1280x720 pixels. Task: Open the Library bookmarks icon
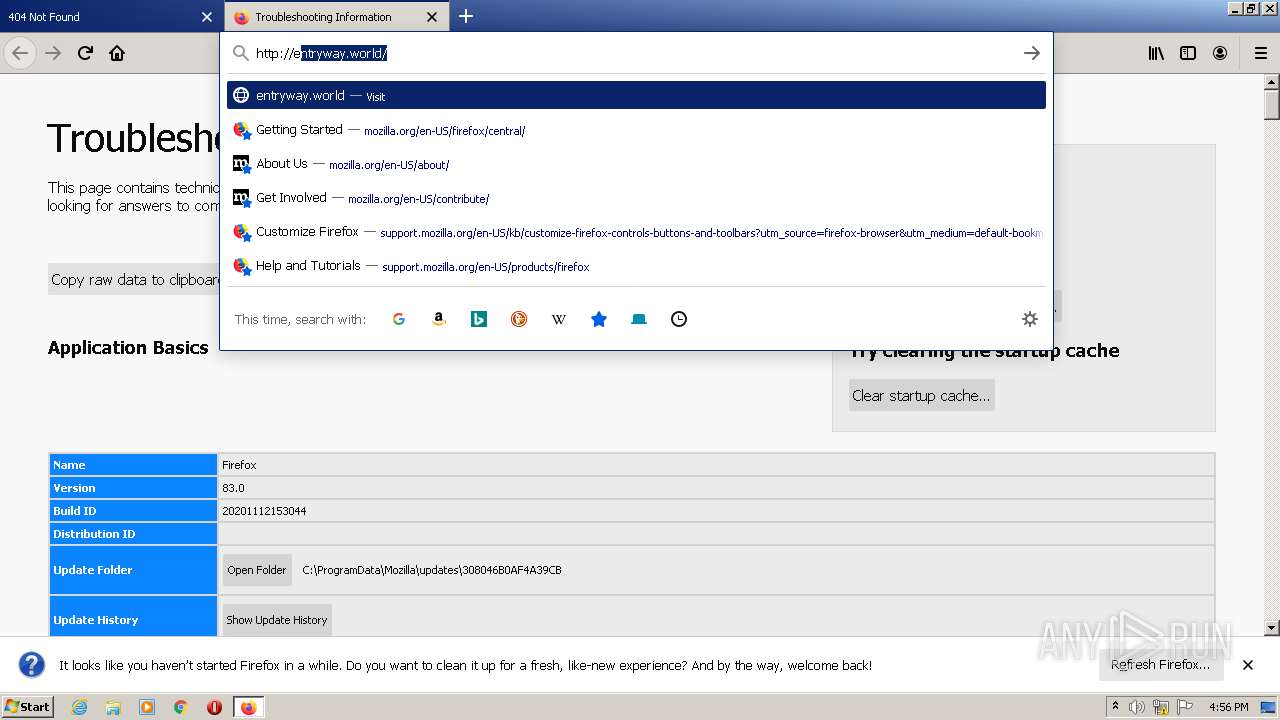(1156, 53)
